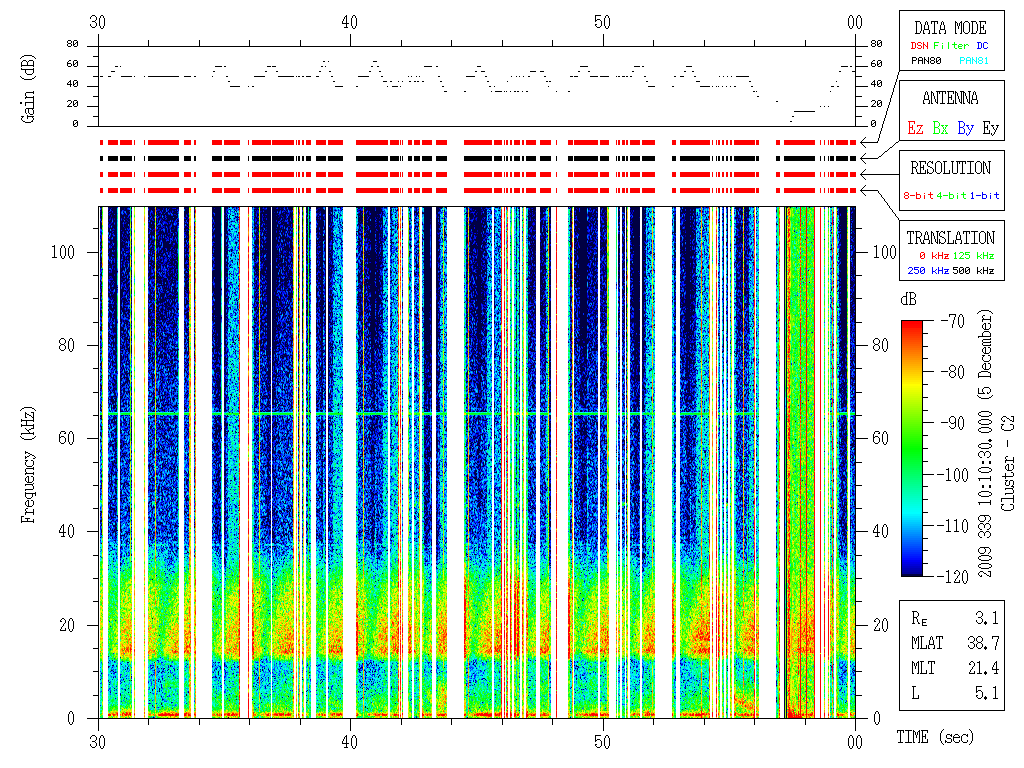Image resolution: width=1024 pixels, height=768 pixels.
Task: Select the PAN81 data mode label
Action: coord(974,61)
